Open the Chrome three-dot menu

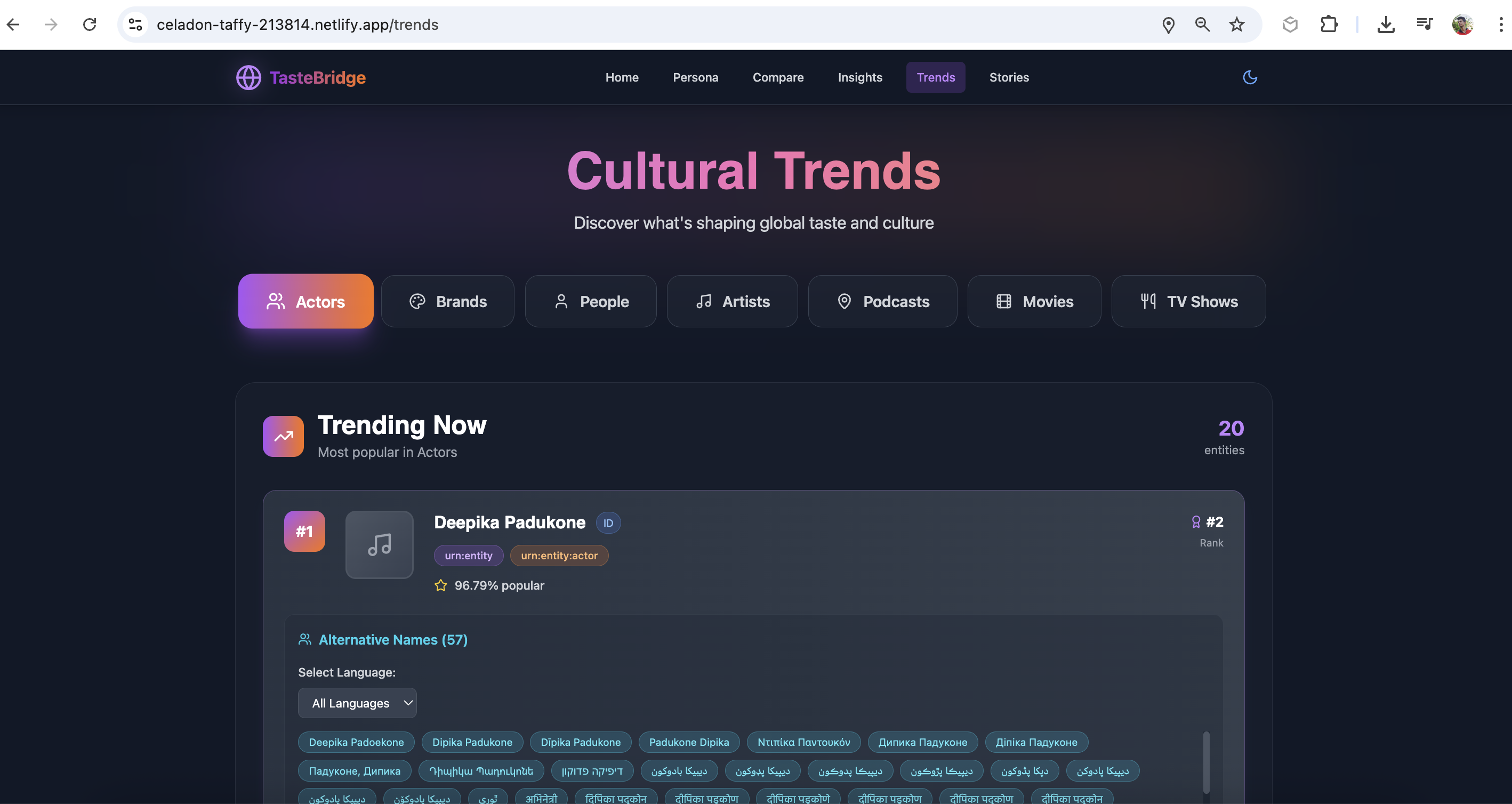pos(1500,25)
